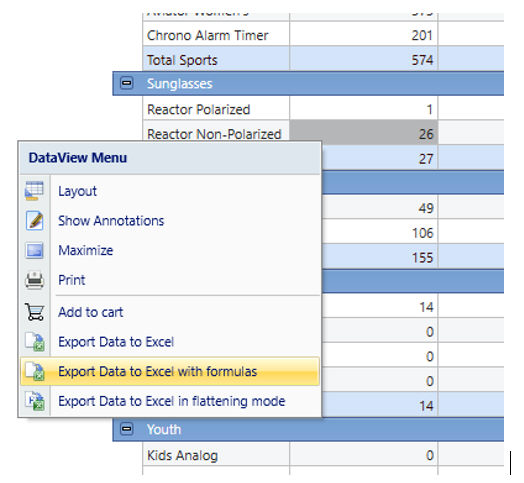Collapse the Youth group
The width and height of the screenshot is (524, 483).
pos(126,429)
